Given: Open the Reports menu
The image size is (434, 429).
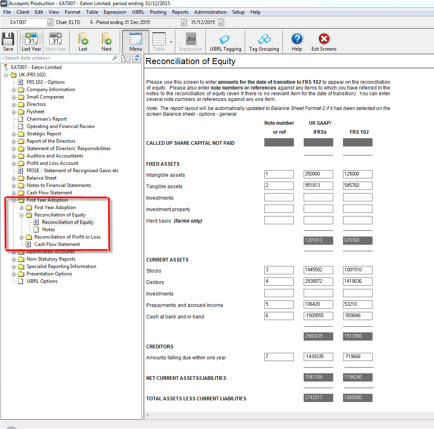Looking at the screenshot, I should tap(180, 12).
